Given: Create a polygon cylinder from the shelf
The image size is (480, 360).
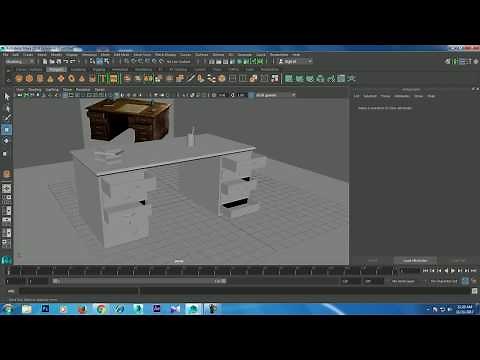Looking at the screenshot, I should tap(40, 79).
